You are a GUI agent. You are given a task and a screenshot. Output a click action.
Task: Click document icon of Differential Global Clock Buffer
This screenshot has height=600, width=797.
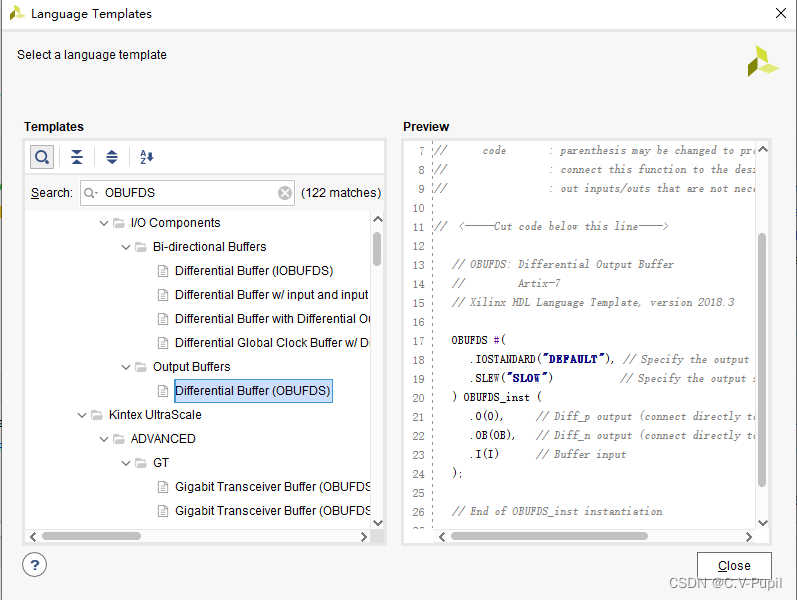pos(163,343)
